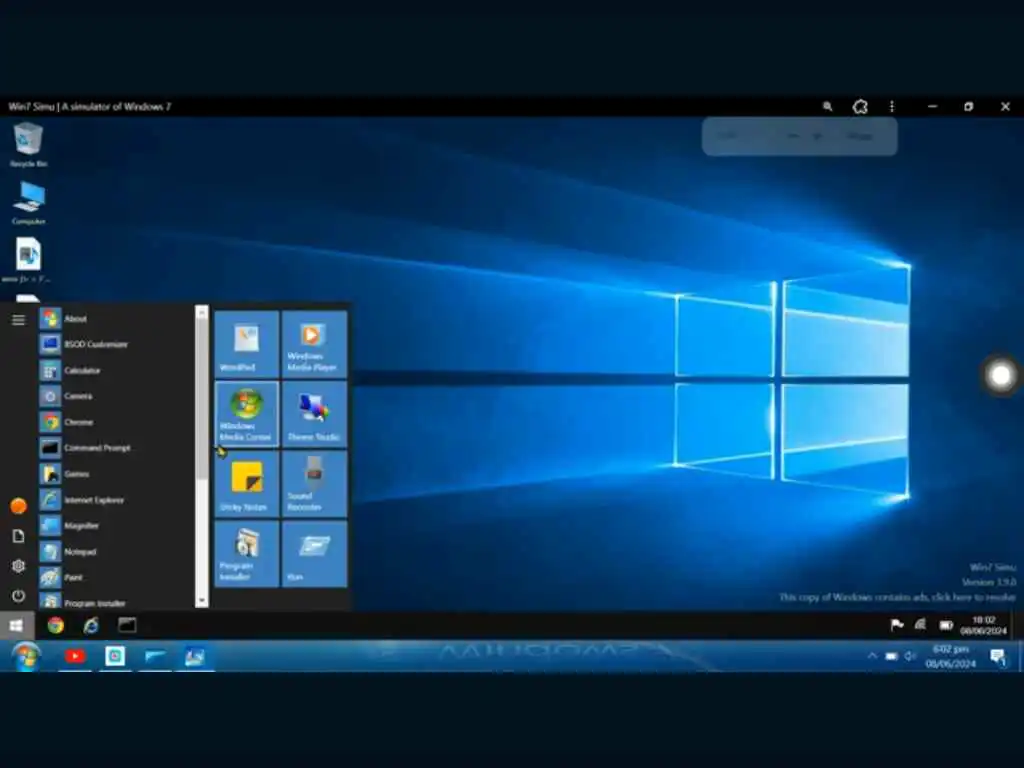Click the volume icon in the host tray
The height and width of the screenshot is (768, 1024).
click(910, 656)
